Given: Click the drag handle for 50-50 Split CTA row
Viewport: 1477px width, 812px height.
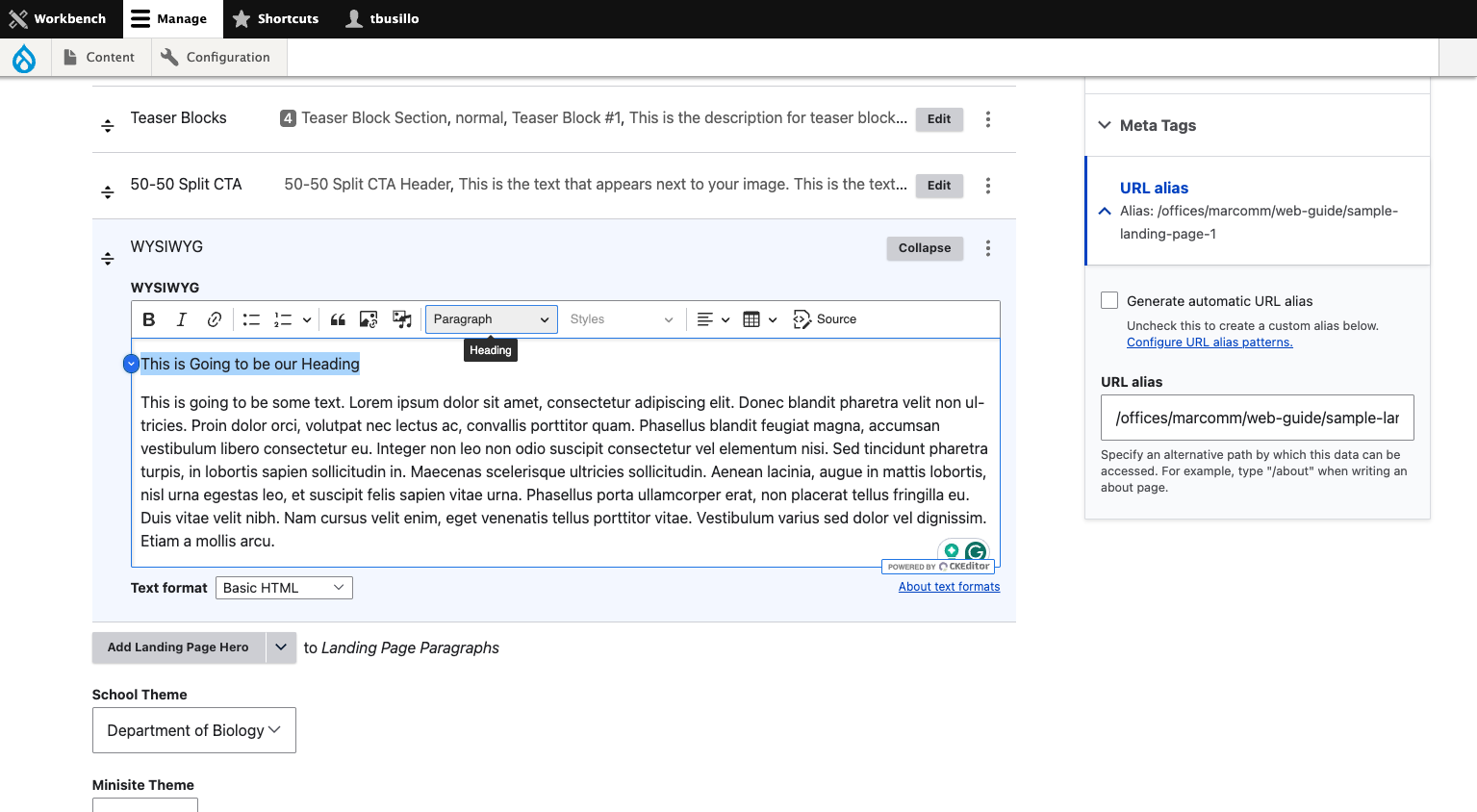Looking at the screenshot, I should (108, 192).
